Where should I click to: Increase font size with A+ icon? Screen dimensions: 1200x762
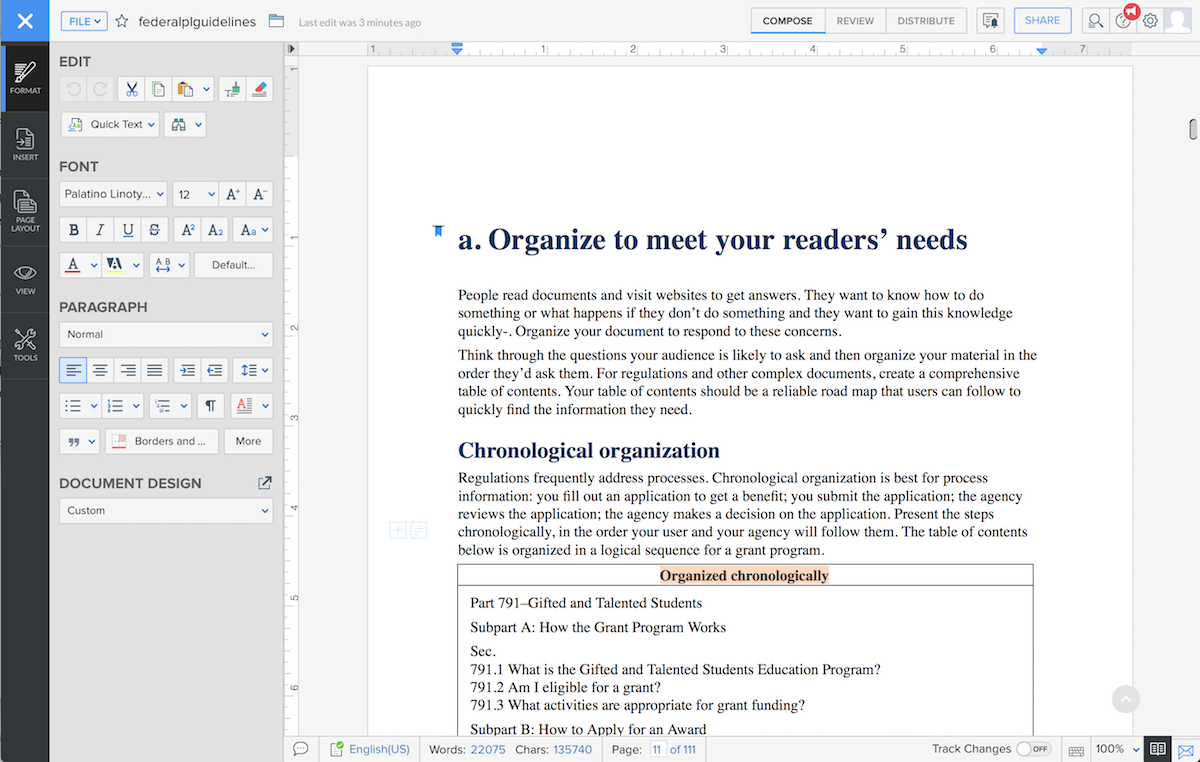[x=233, y=194]
